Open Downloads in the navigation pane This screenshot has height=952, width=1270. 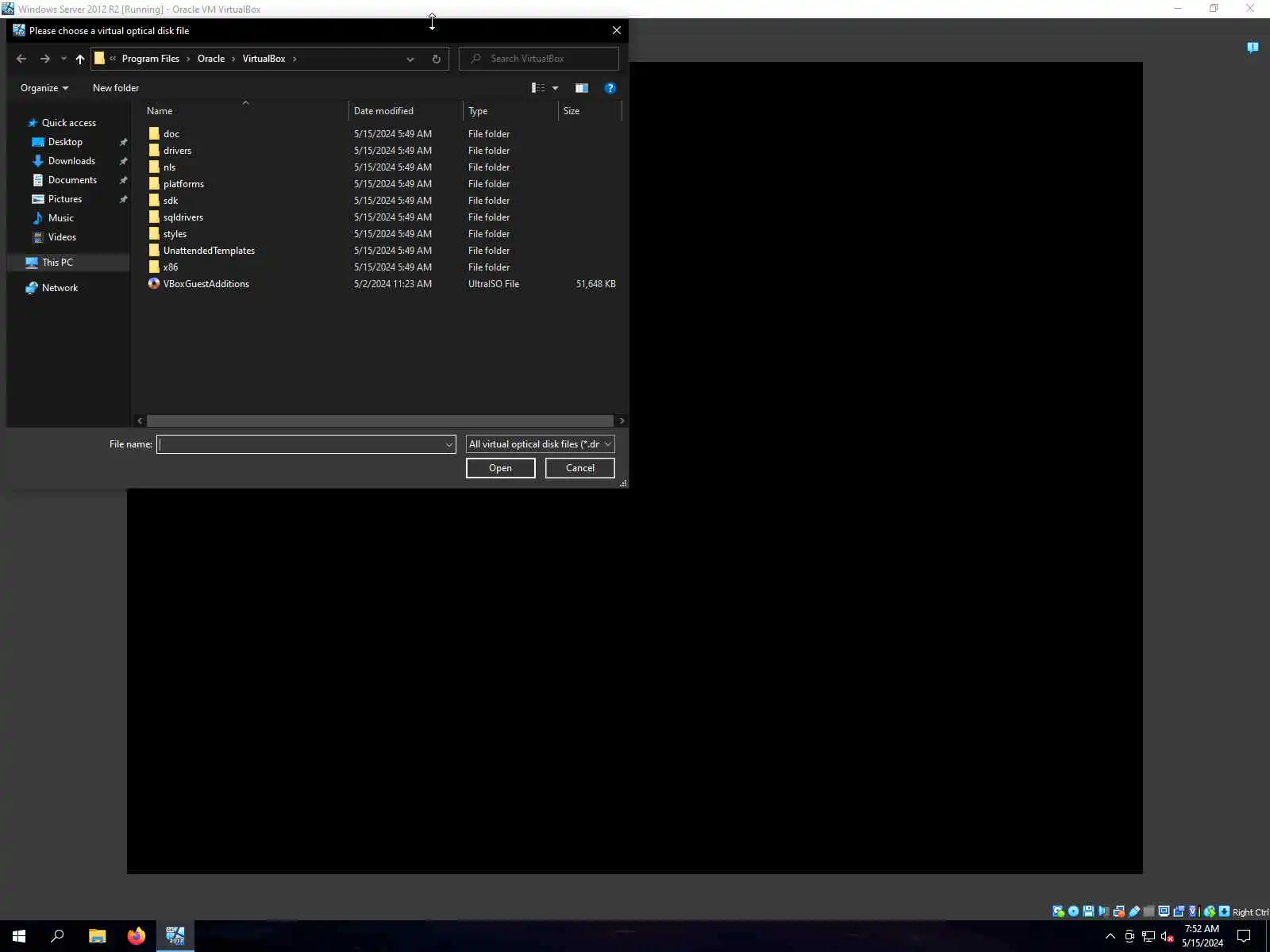tap(71, 161)
